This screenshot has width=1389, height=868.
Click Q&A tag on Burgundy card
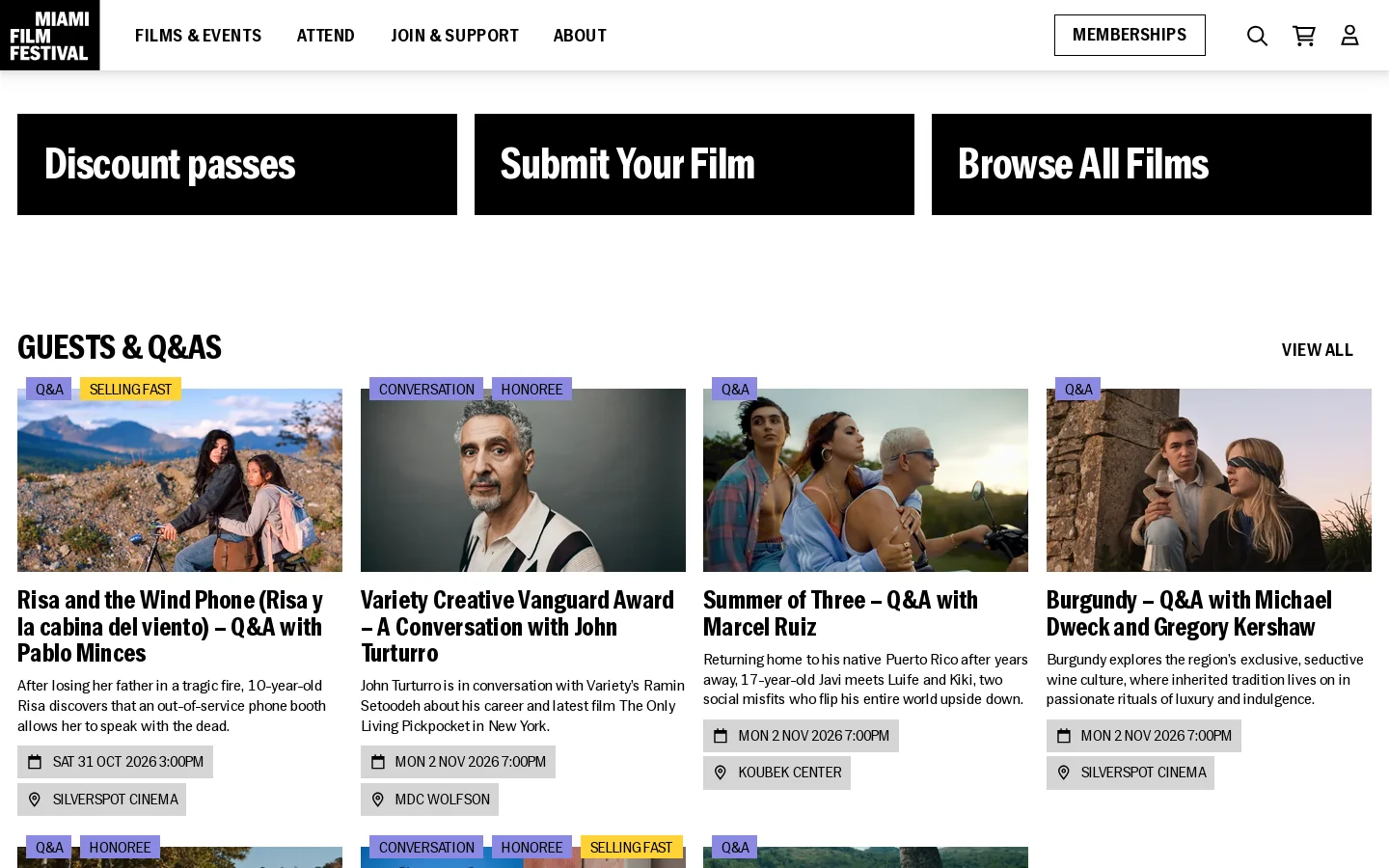1078,390
